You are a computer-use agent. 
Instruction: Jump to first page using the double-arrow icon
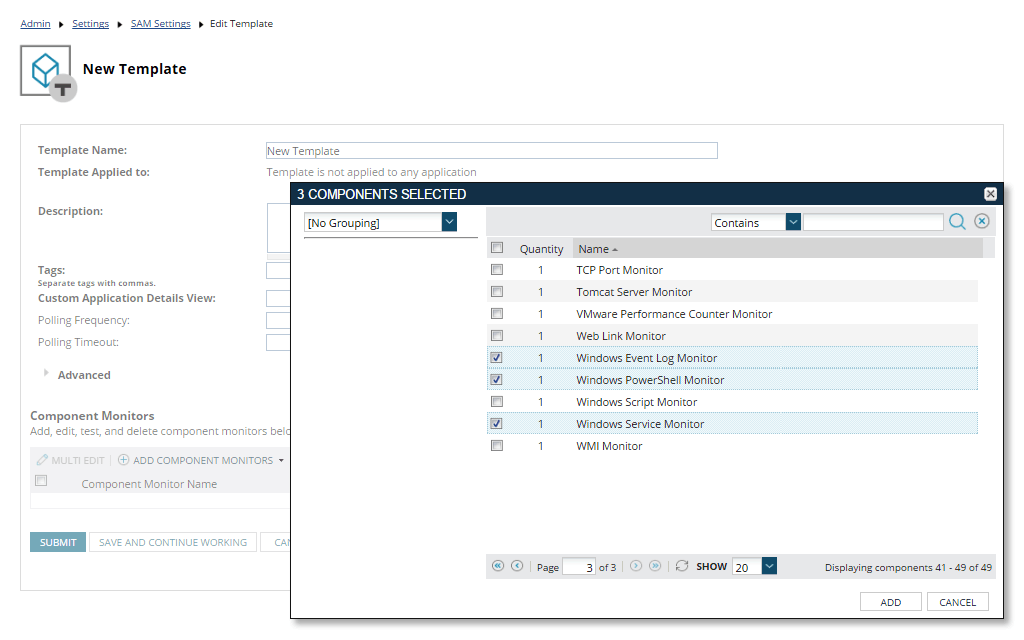click(497, 566)
